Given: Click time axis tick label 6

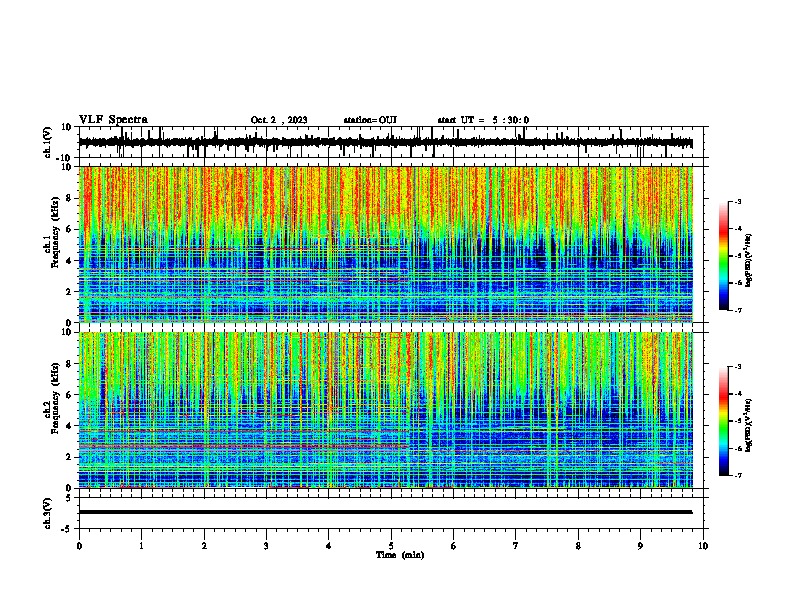Looking at the screenshot, I should pos(454,546).
